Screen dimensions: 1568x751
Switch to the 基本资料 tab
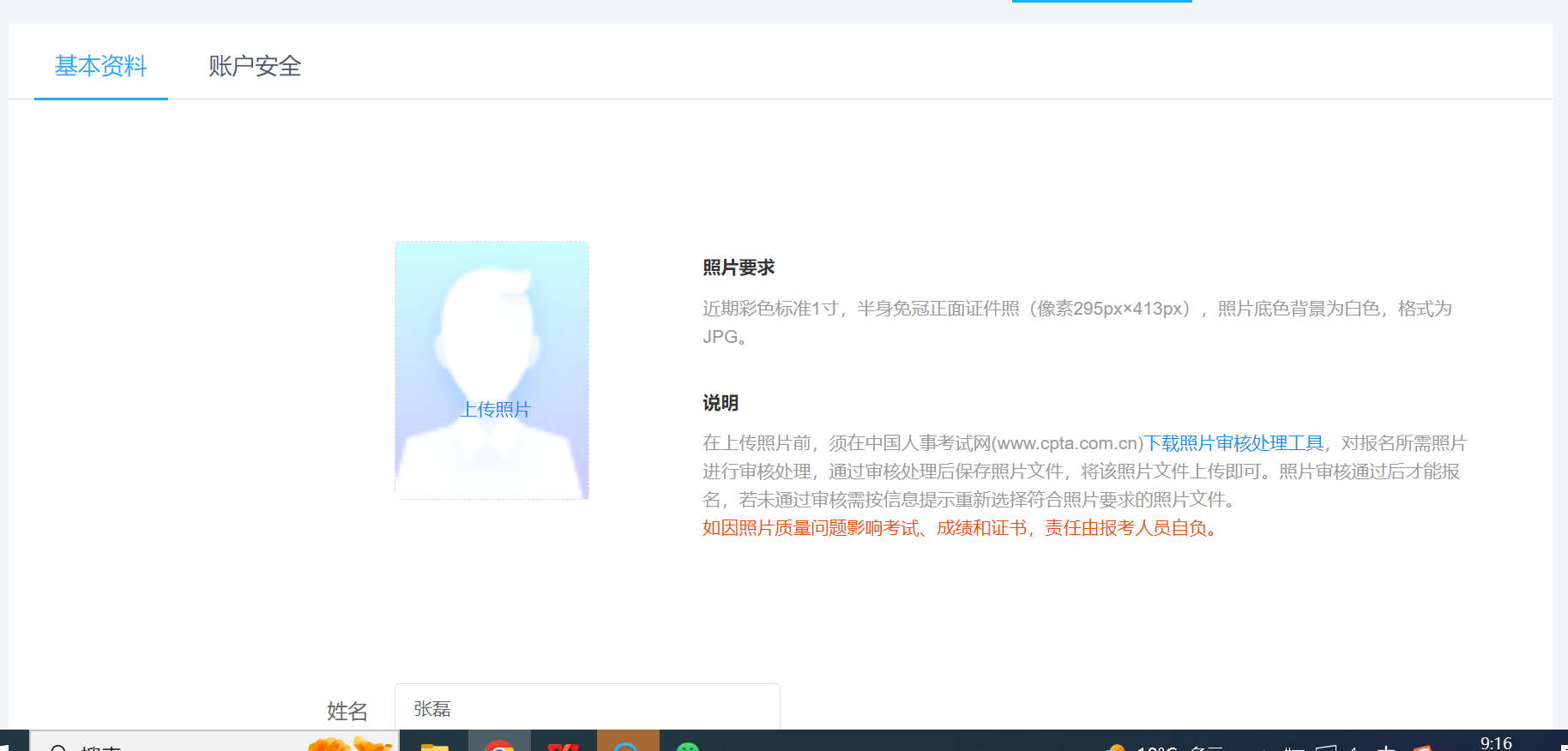101,66
